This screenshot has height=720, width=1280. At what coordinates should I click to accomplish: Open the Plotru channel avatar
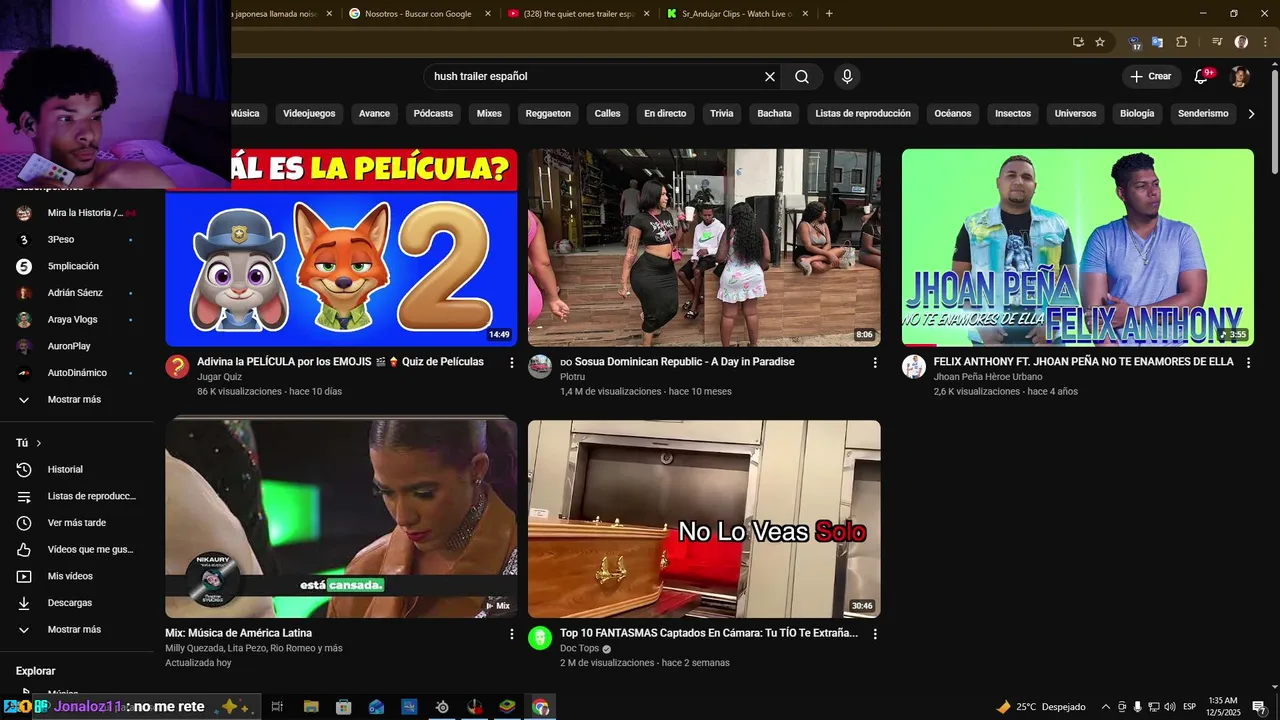540,366
